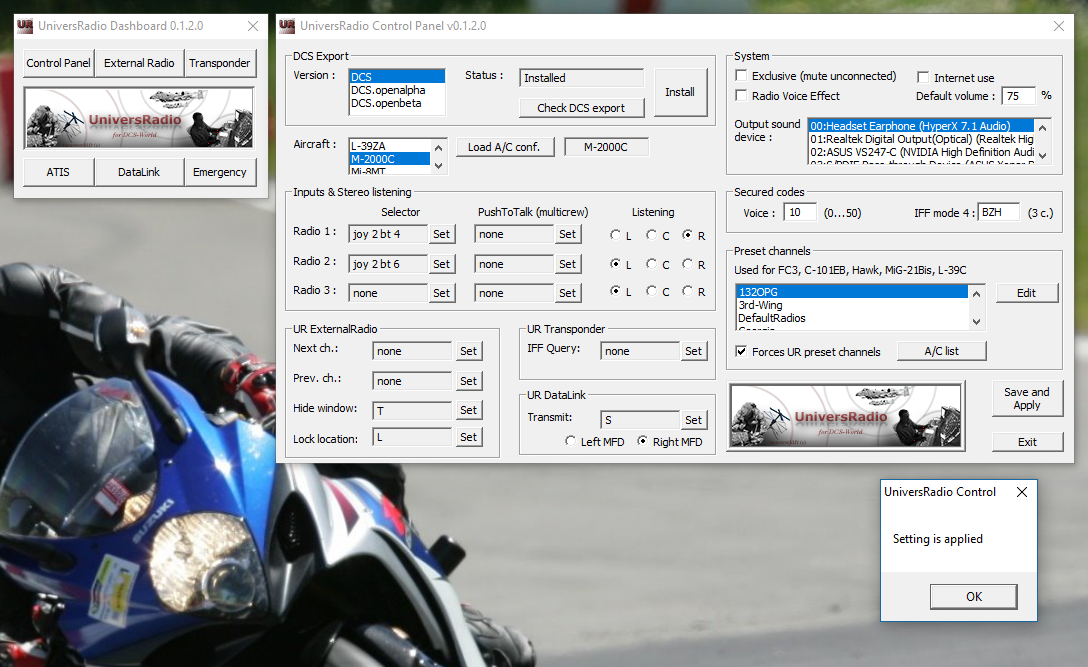Select DCS.openbeta in the Version list
Viewport: 1088px width, 667px height.
click(397, 103)
